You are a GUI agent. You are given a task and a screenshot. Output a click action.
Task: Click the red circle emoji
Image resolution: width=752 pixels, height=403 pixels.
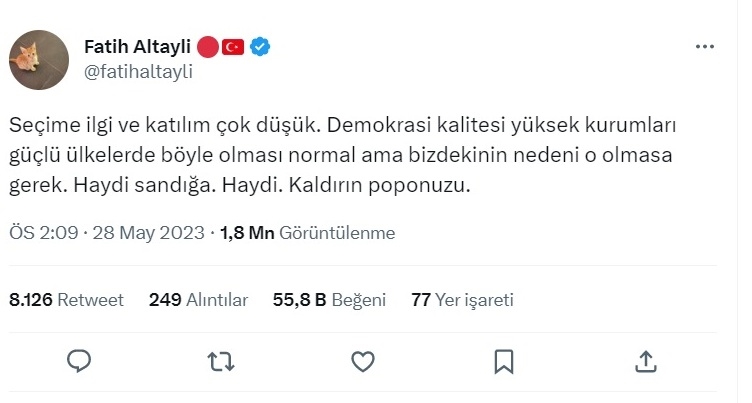[208, 47]
